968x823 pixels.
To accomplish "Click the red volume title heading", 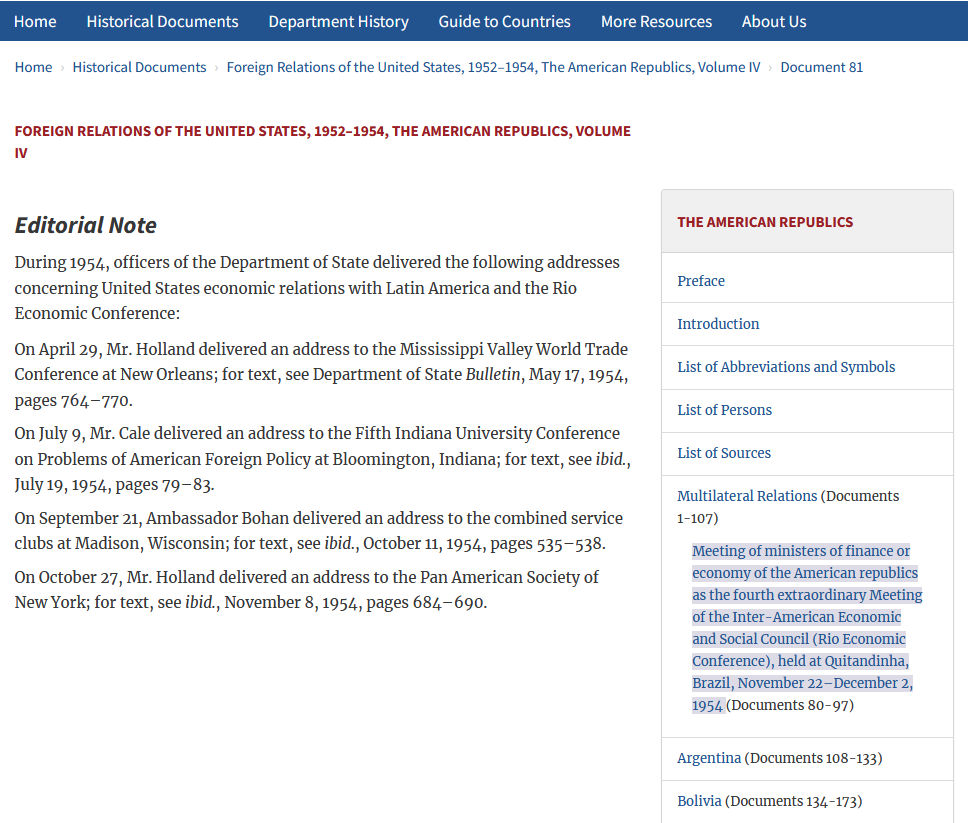I will click(323, 142).
